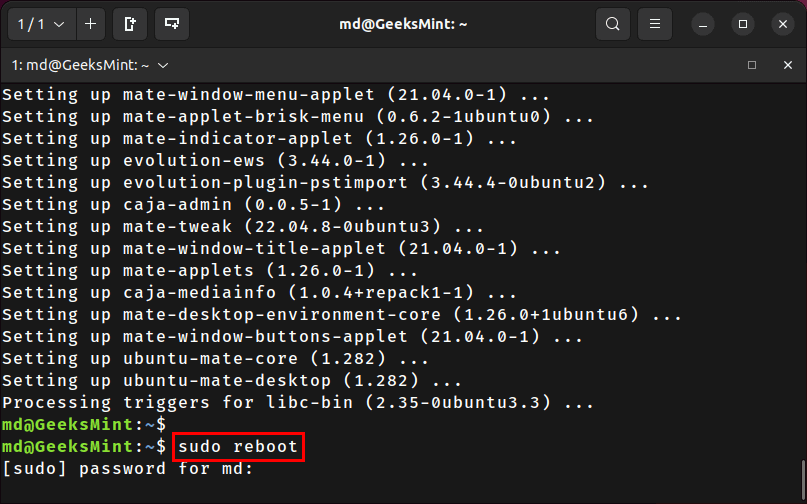Screen dimensions: 807x504
Task: Add terminal down split icon
Action: coord(172,24)
